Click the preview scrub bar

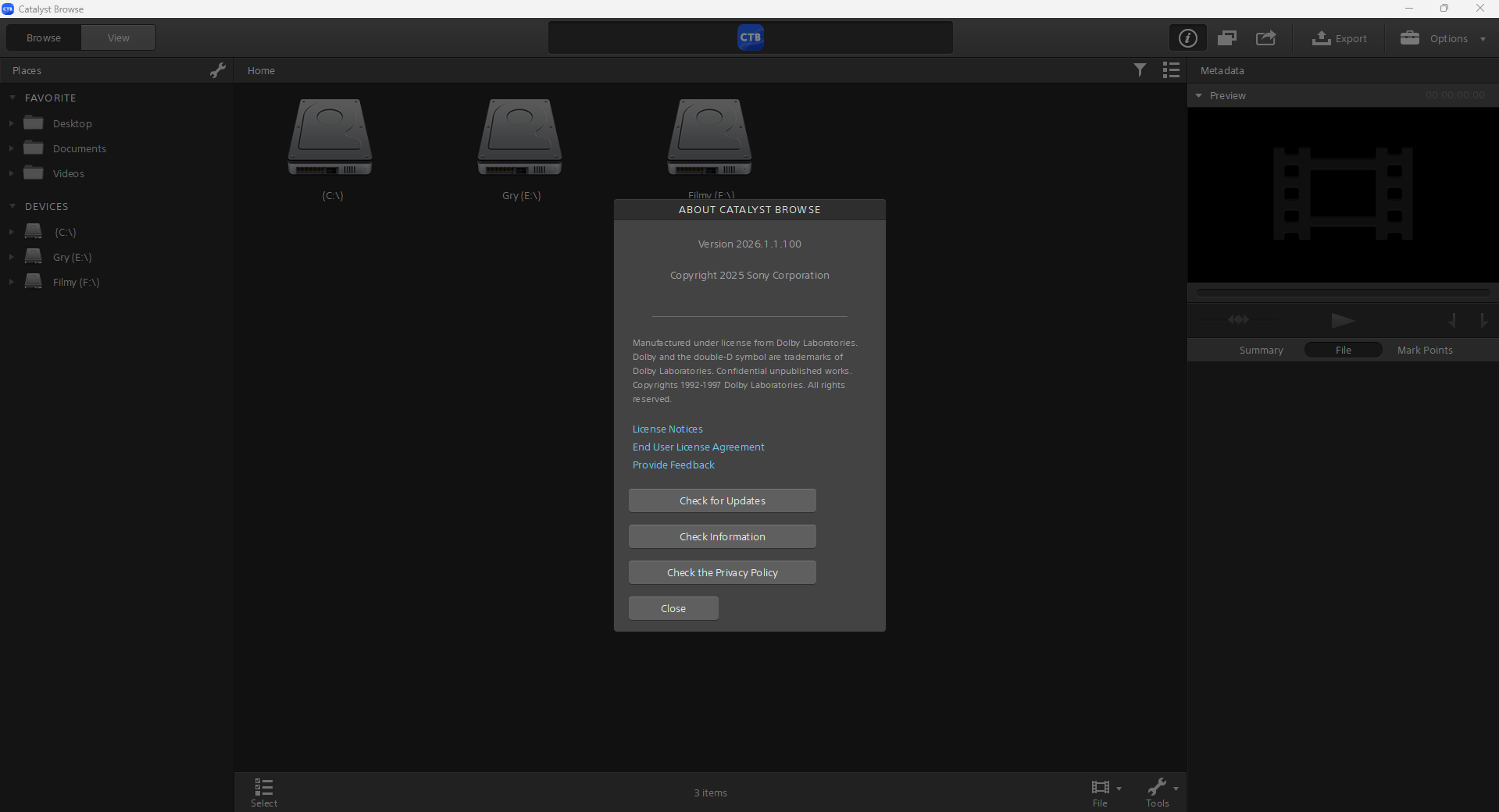click(x=1343, y=293)
